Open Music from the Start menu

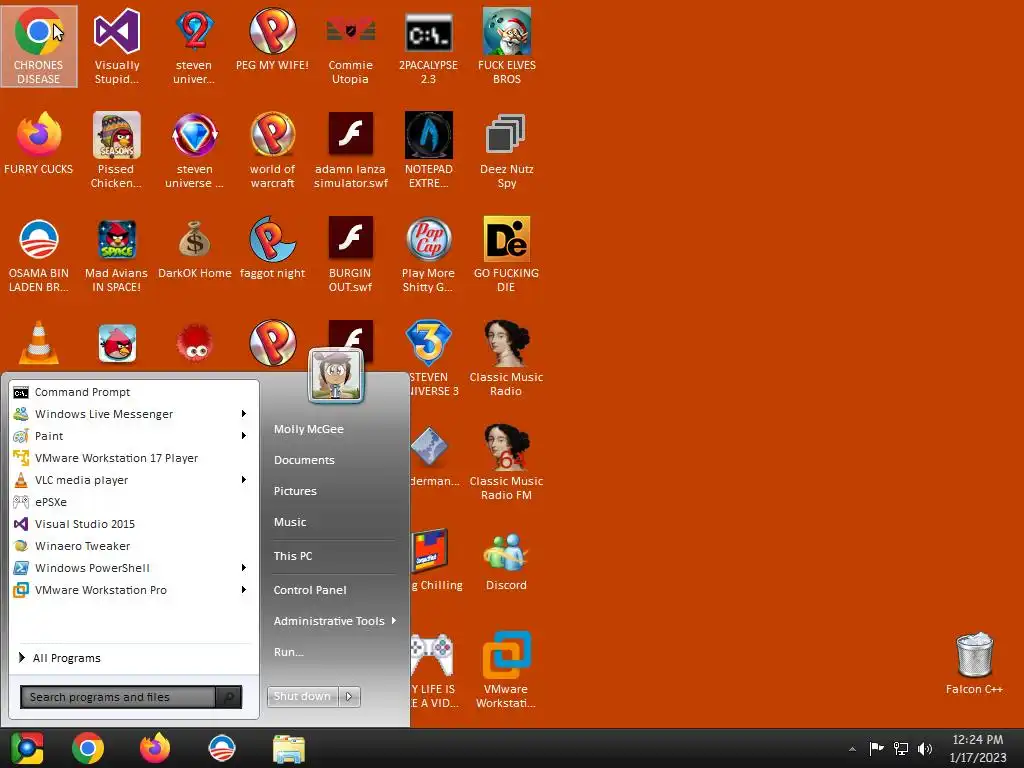point(290,522)
